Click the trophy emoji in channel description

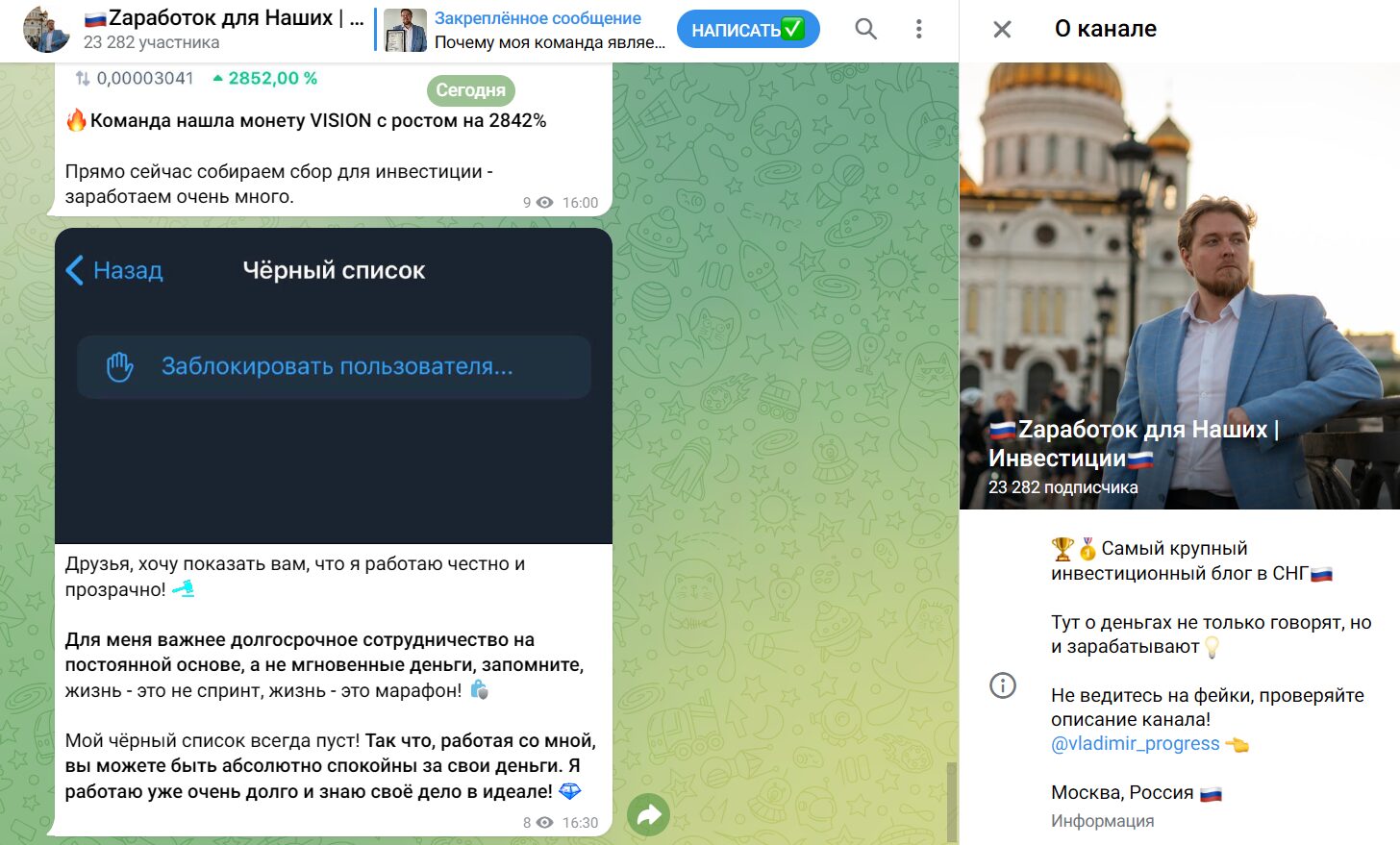pos(1062,549)
